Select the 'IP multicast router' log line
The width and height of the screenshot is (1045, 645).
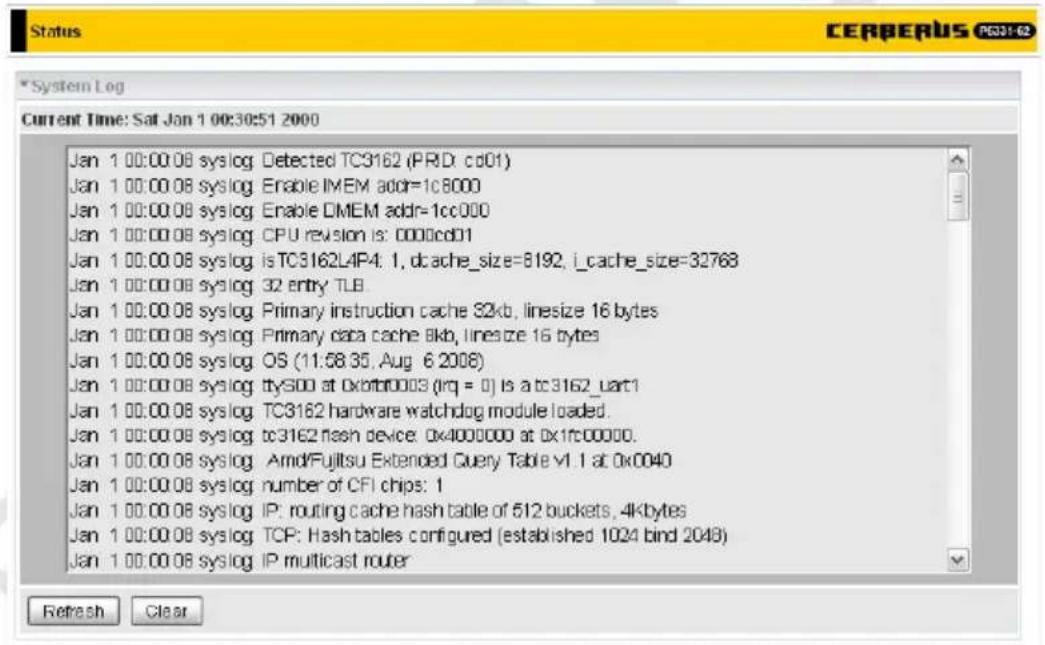[x=239, y=560]
